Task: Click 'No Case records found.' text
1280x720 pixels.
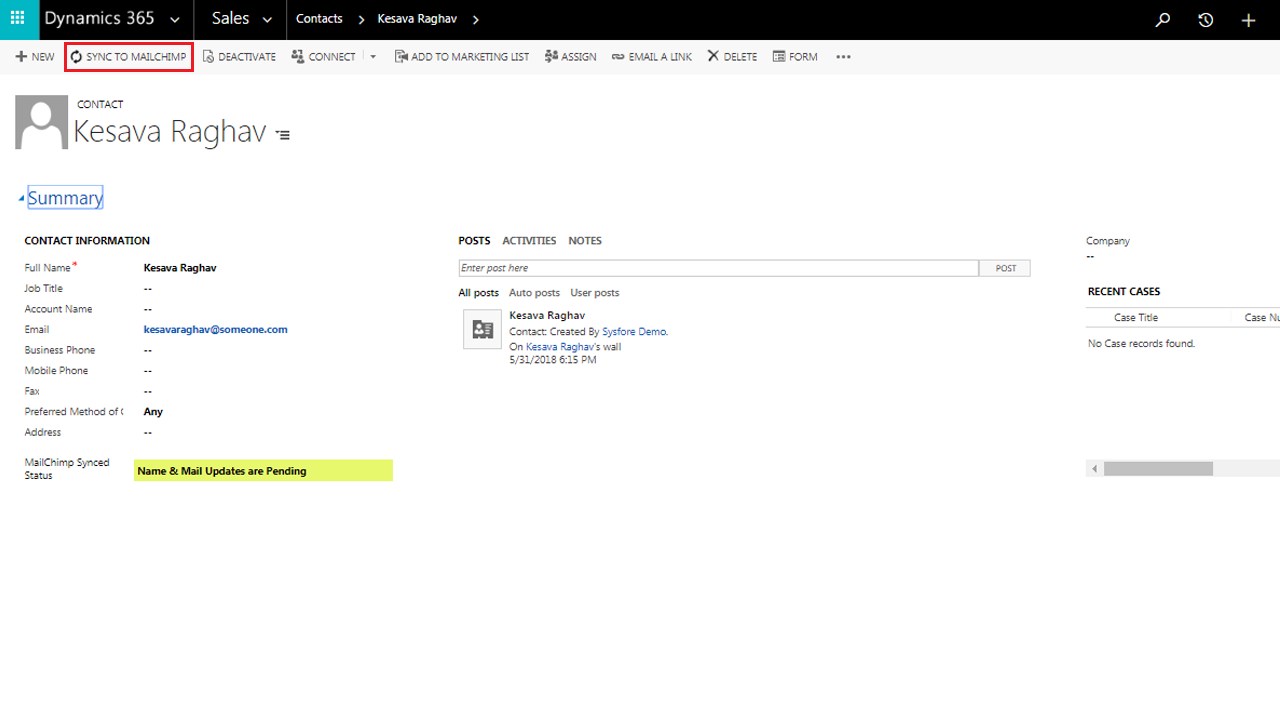Action: click(x=1141, y=344)
